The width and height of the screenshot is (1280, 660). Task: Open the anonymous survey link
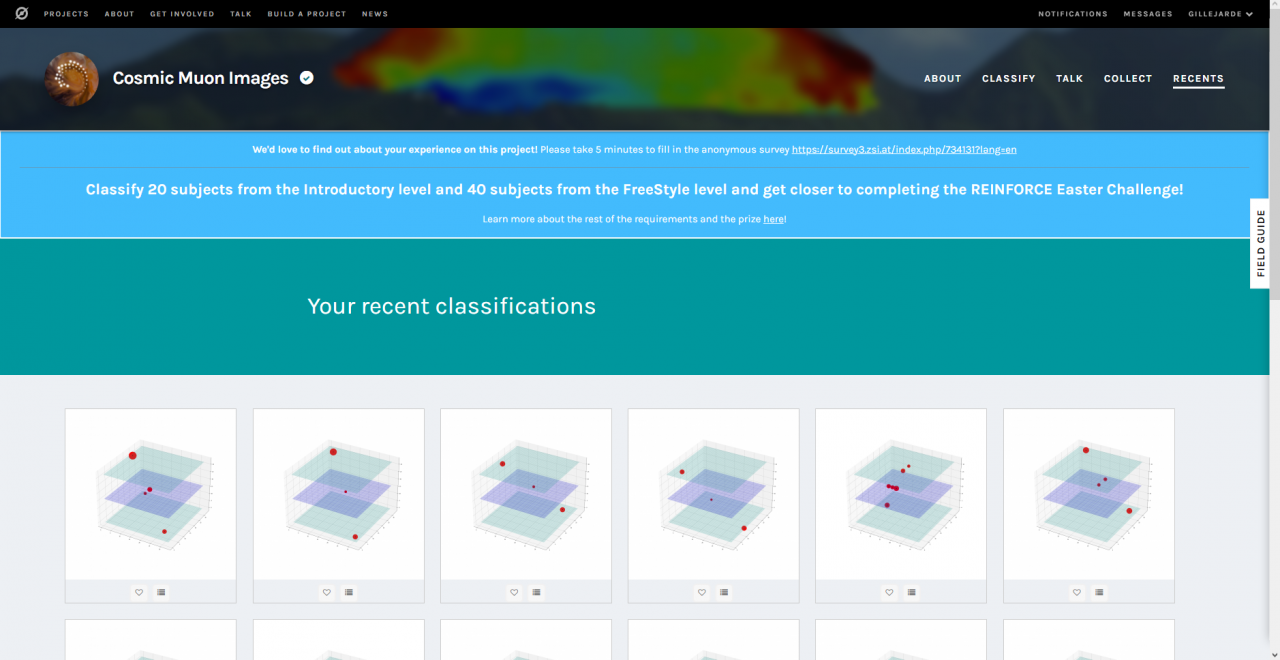904,149
